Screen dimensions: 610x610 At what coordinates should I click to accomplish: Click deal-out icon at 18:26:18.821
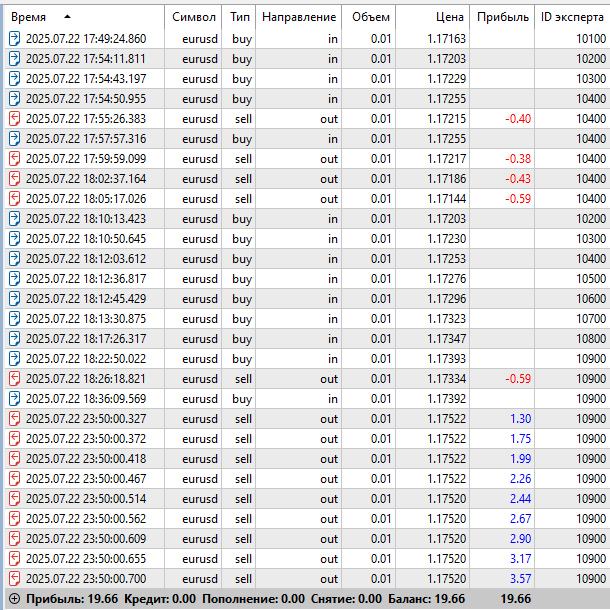[14, 379]
